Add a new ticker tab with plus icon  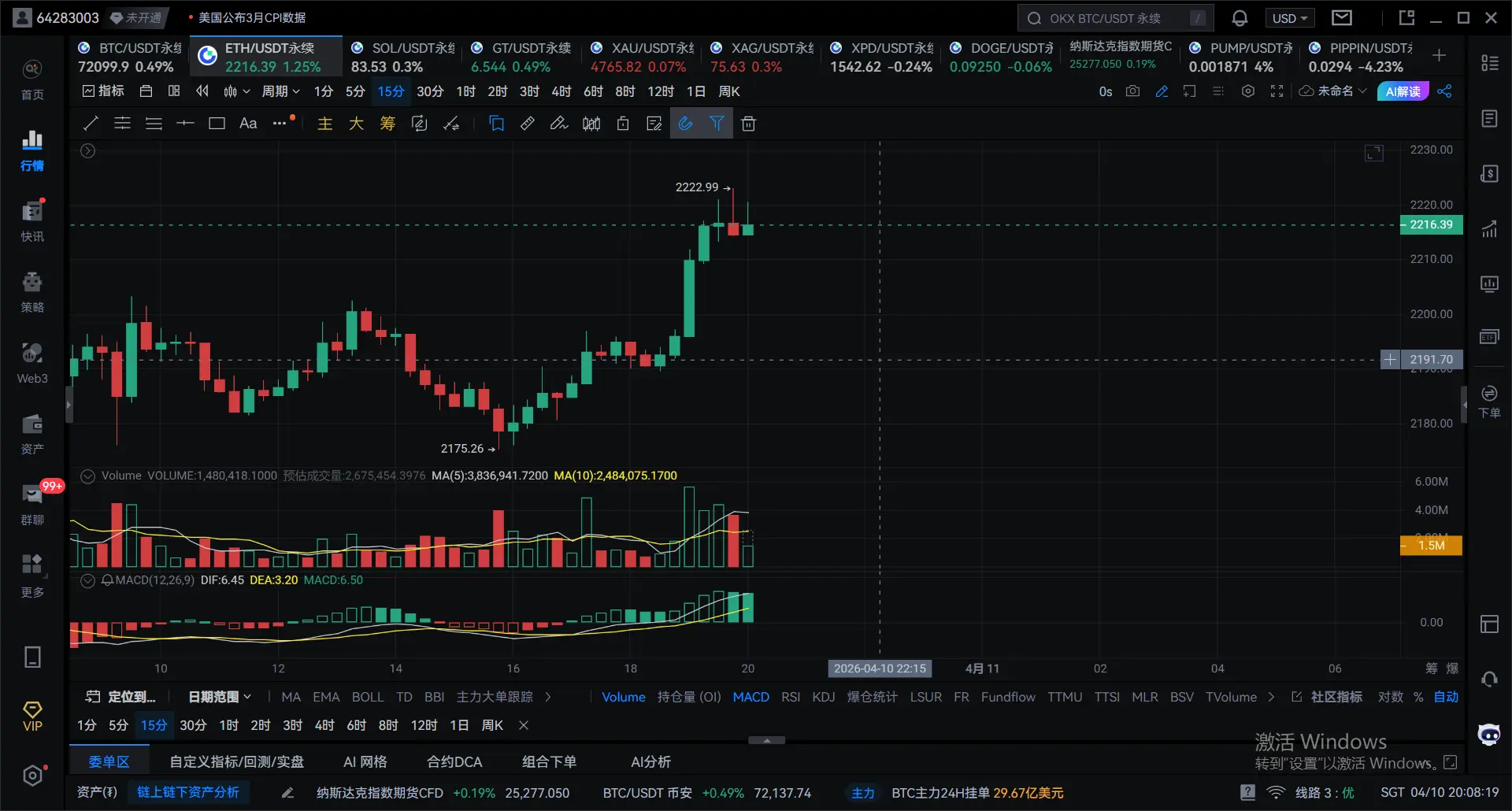[x=1439, y=55]
